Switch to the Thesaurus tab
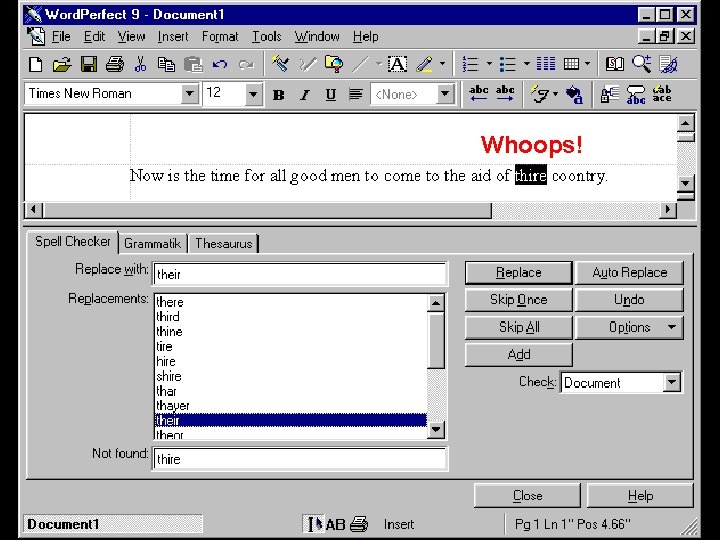The image size is (720, 540). click(x=224, y=243)
